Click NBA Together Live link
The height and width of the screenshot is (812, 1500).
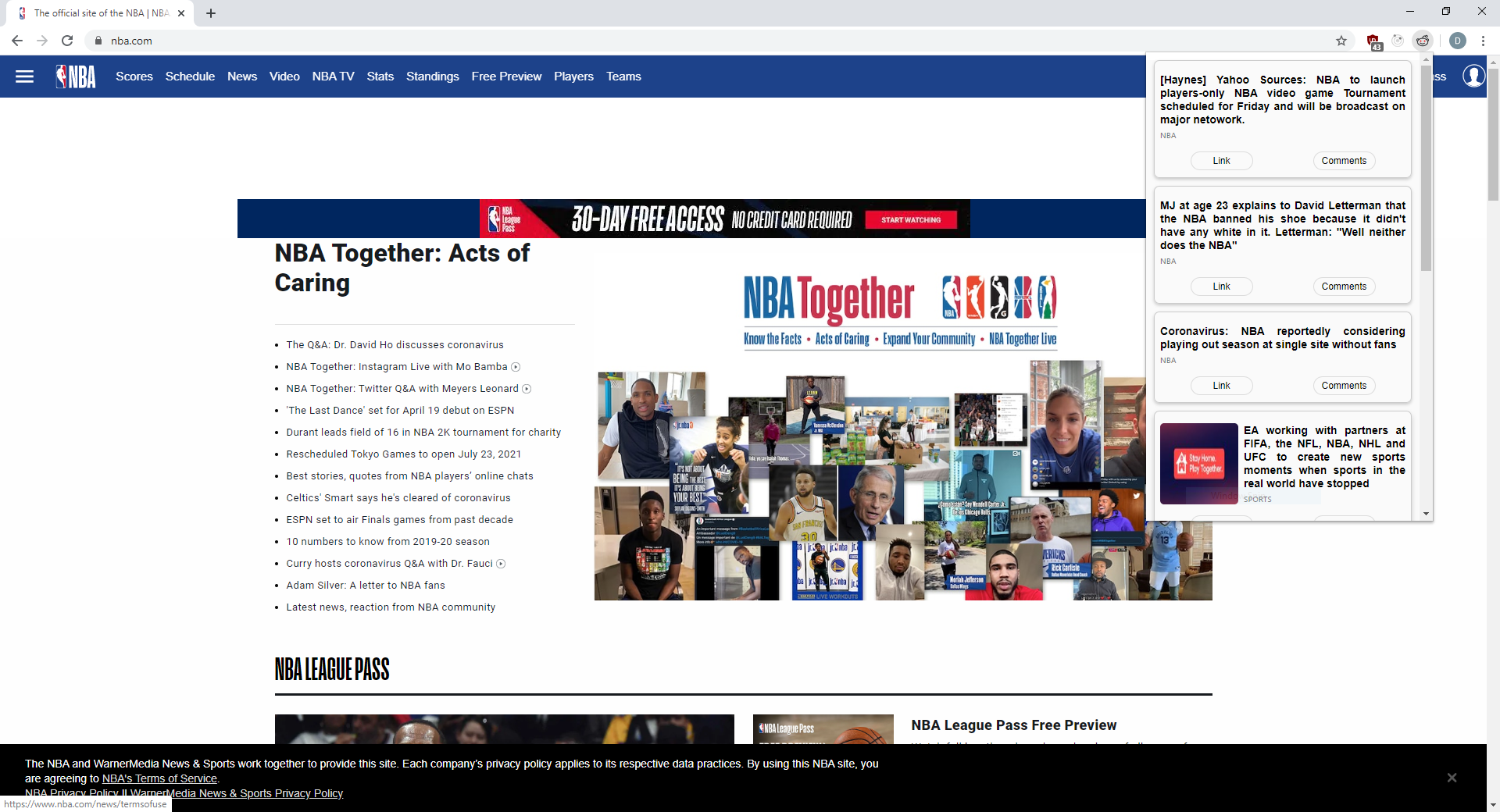coord(1023,339)
